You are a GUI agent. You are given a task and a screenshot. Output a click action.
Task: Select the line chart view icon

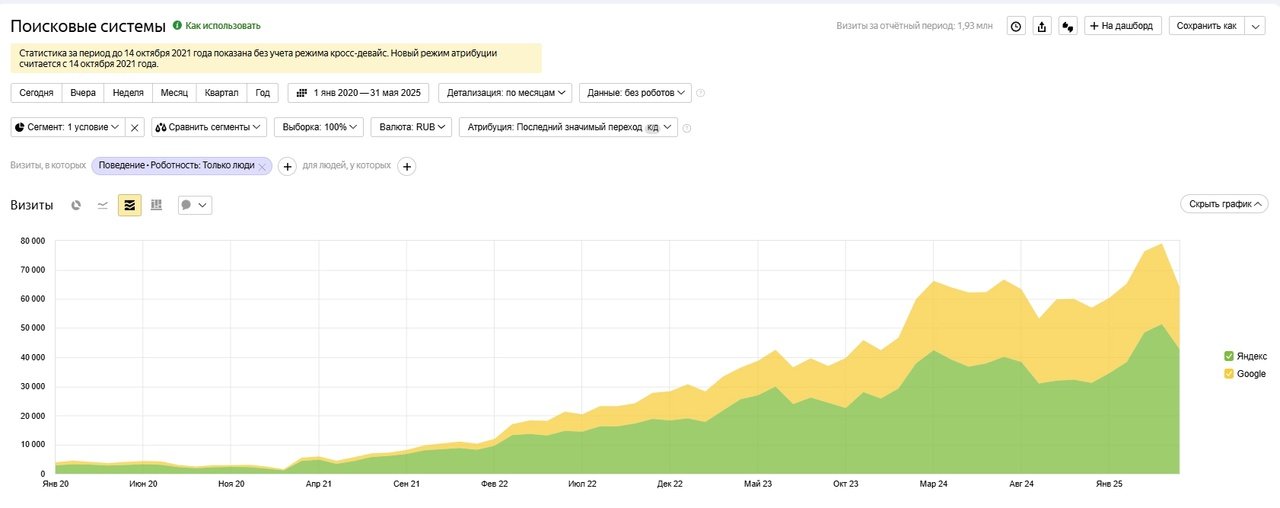point(102,205)
